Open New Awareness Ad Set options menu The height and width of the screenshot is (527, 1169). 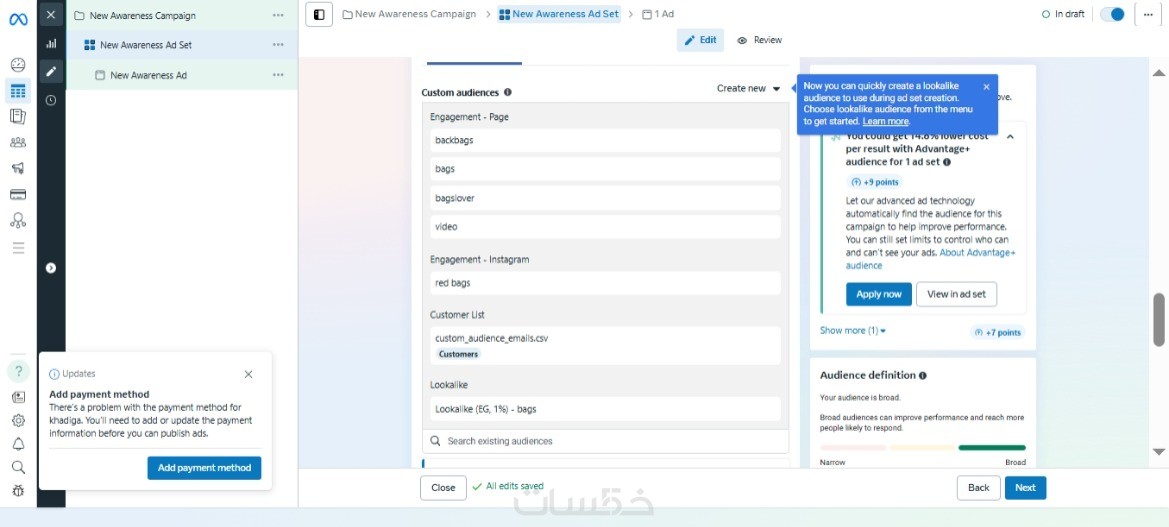(x=278, y=45)
